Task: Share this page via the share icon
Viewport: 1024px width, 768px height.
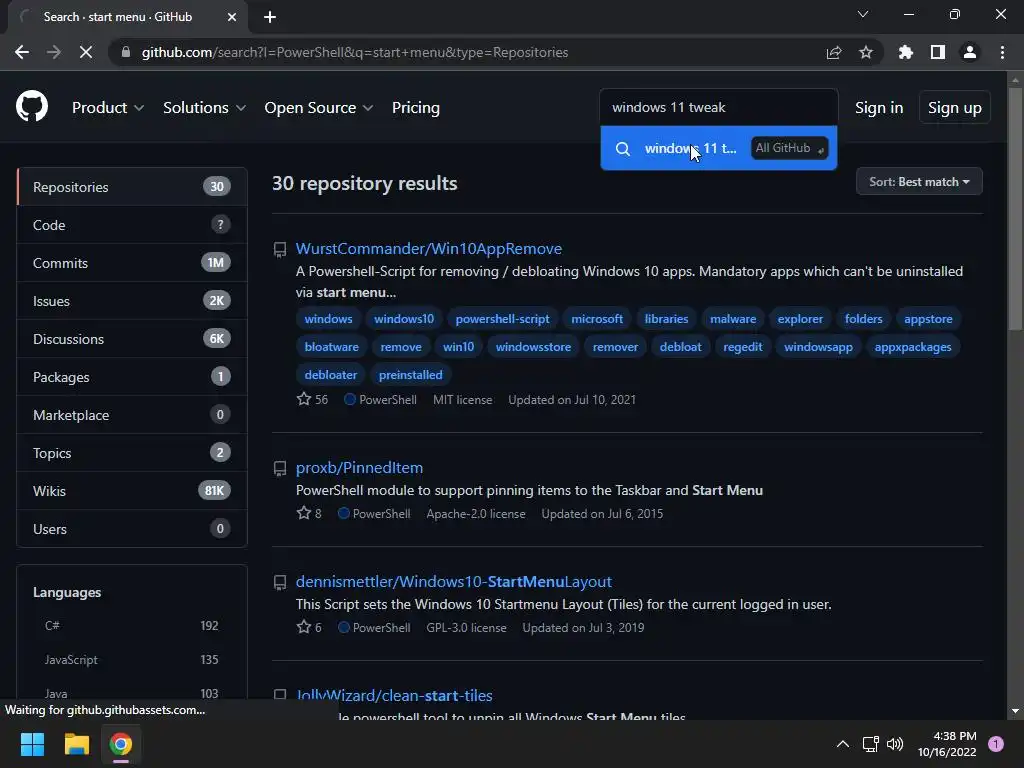Action: 834,52
